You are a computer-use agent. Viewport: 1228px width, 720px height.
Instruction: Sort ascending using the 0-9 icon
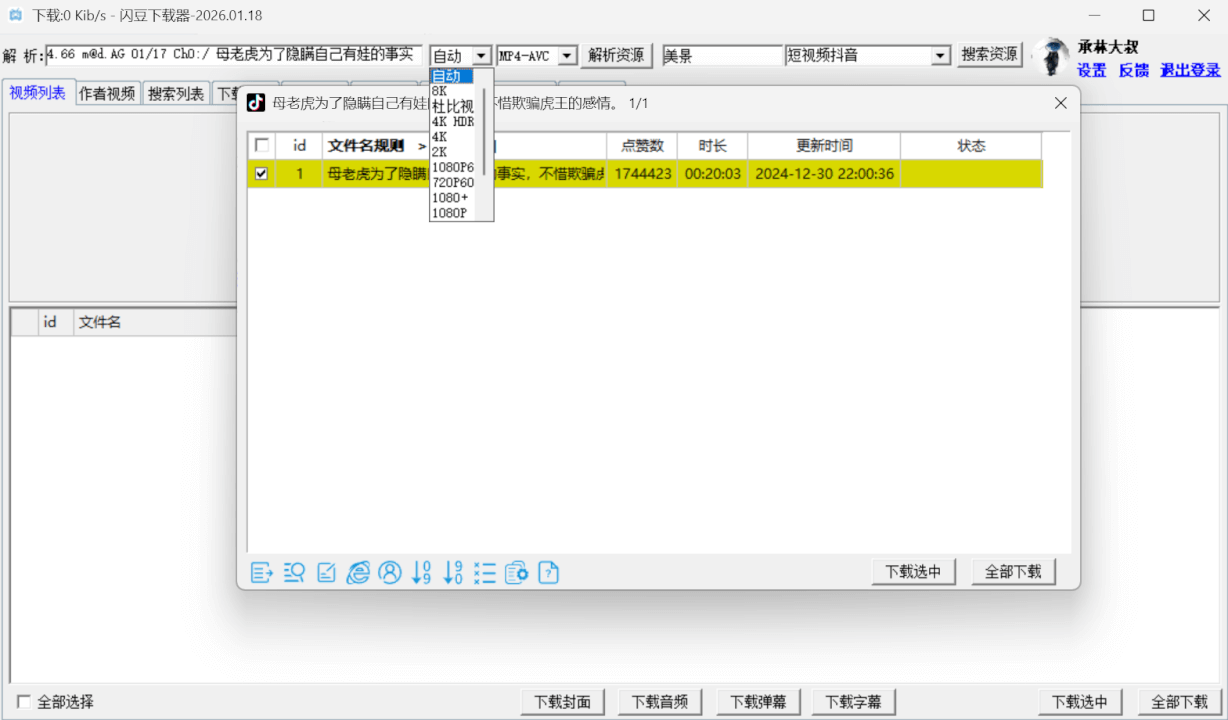tap(422, 573)
